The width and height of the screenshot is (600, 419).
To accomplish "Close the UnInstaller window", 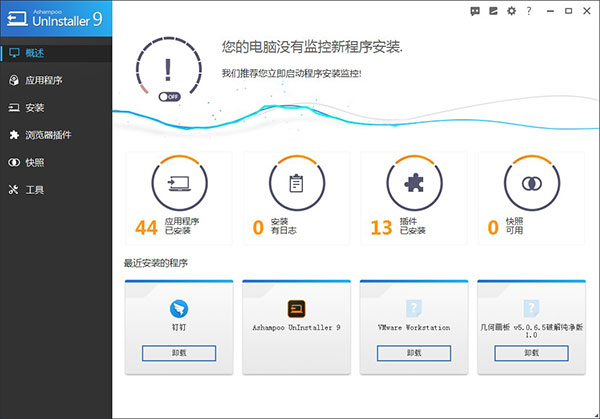I will [587, 11].
